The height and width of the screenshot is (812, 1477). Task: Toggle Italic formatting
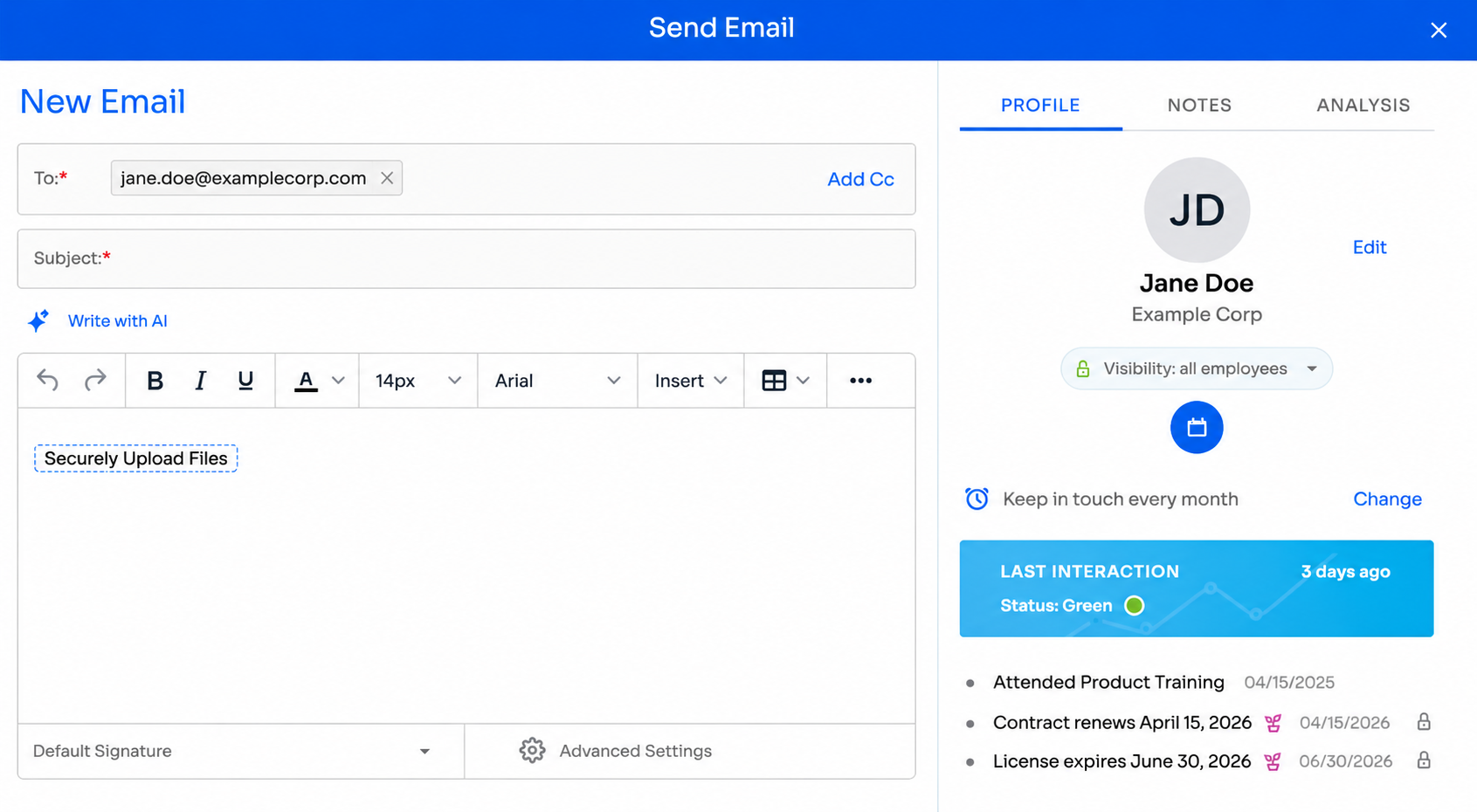click(200, 381)
